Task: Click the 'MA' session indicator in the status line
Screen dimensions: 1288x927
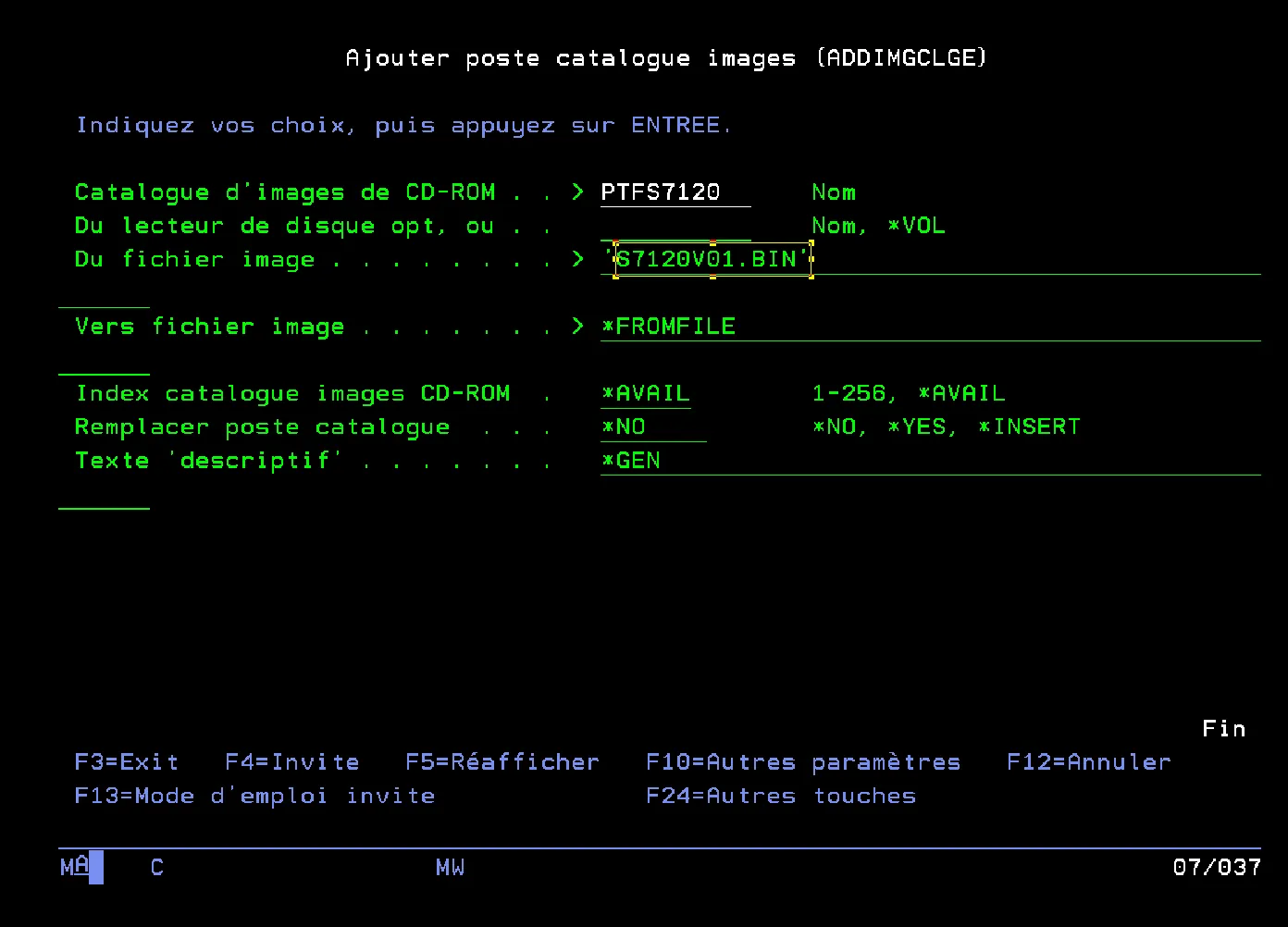Action: (x=75, y=867)
